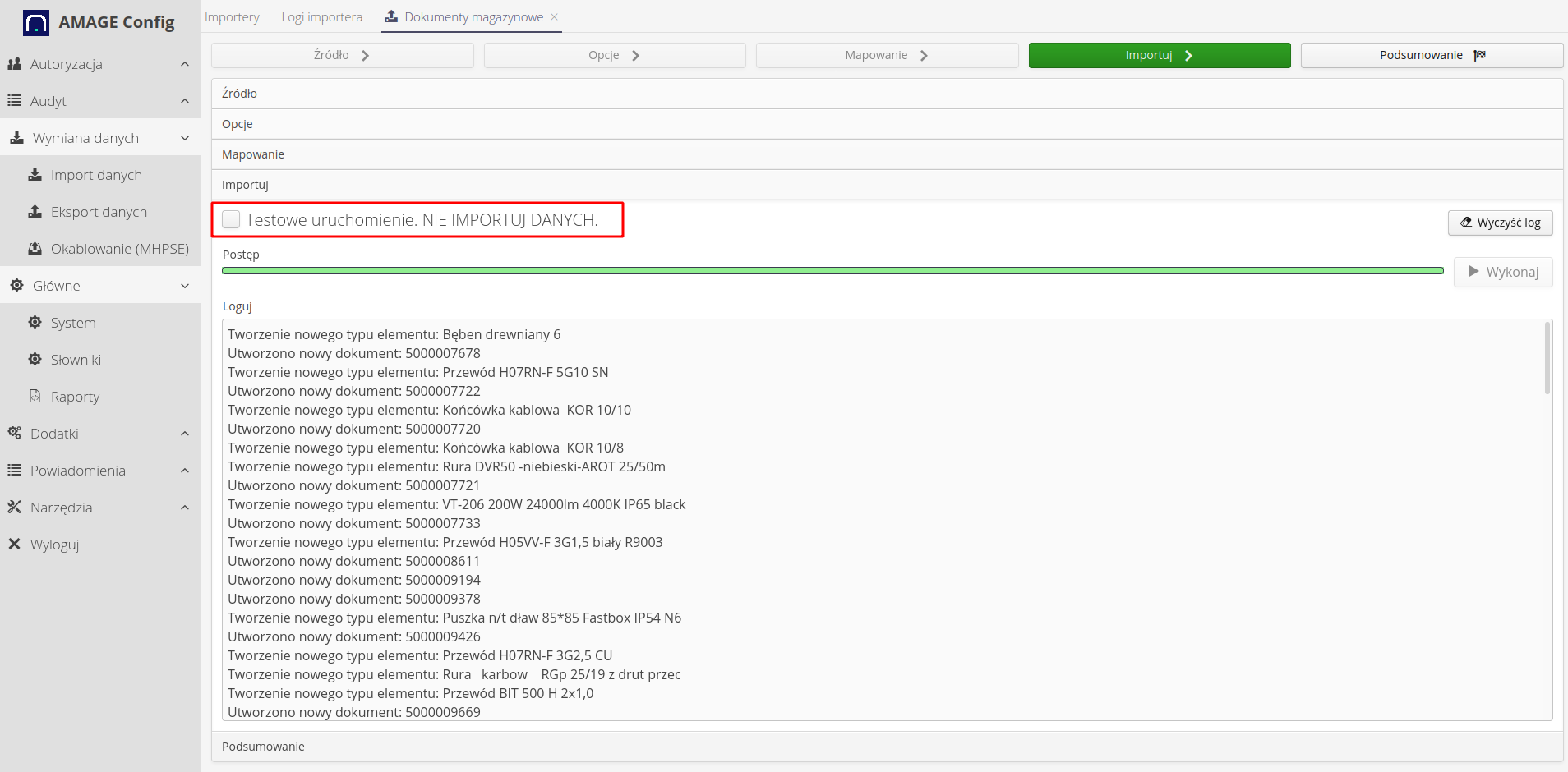This screenshot has width=1568, height=772.
Task: Open System settings via gear icon
Action: click(x=35, y=322)
